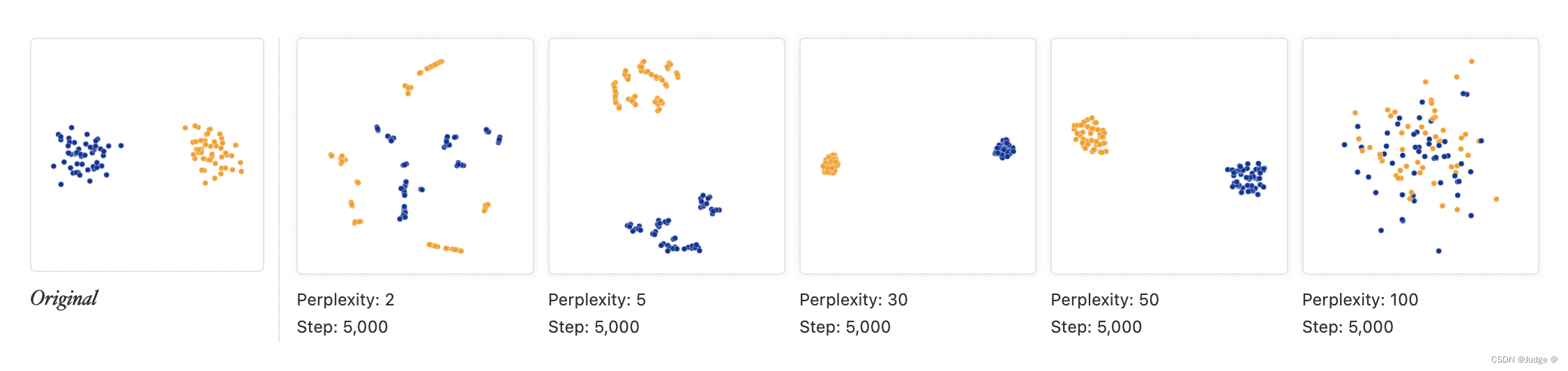This screenshot has height=371, width=1568.
Task: Click the orange cluster in Original plot
Action: pyautogui.click(x=213, y=154)
